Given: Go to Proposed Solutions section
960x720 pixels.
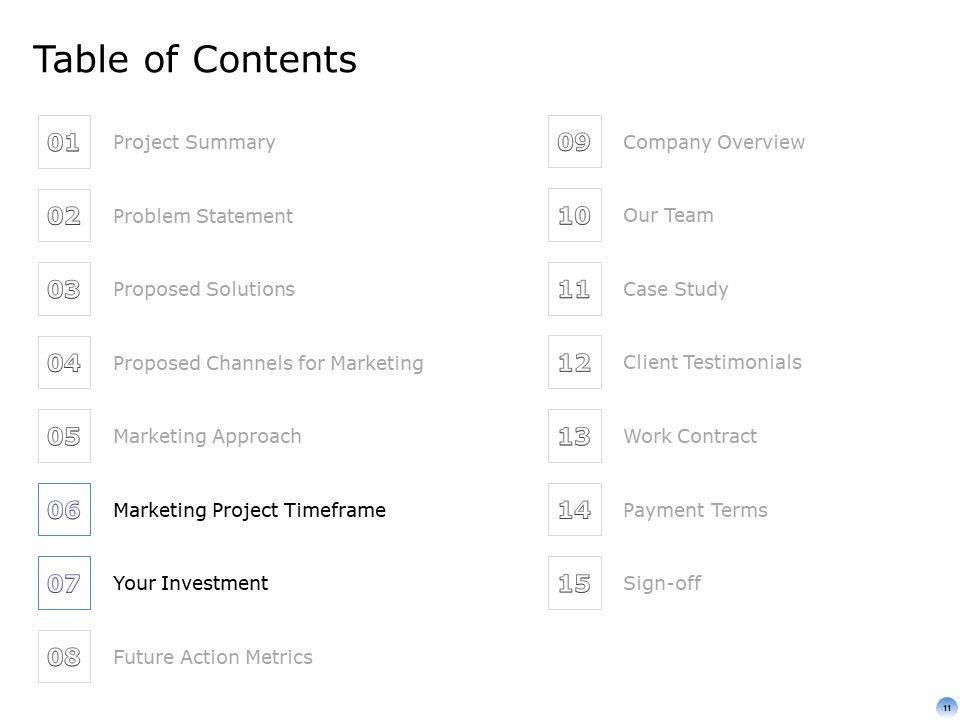Looking at the screenshot, I should [x=204, y=289].
